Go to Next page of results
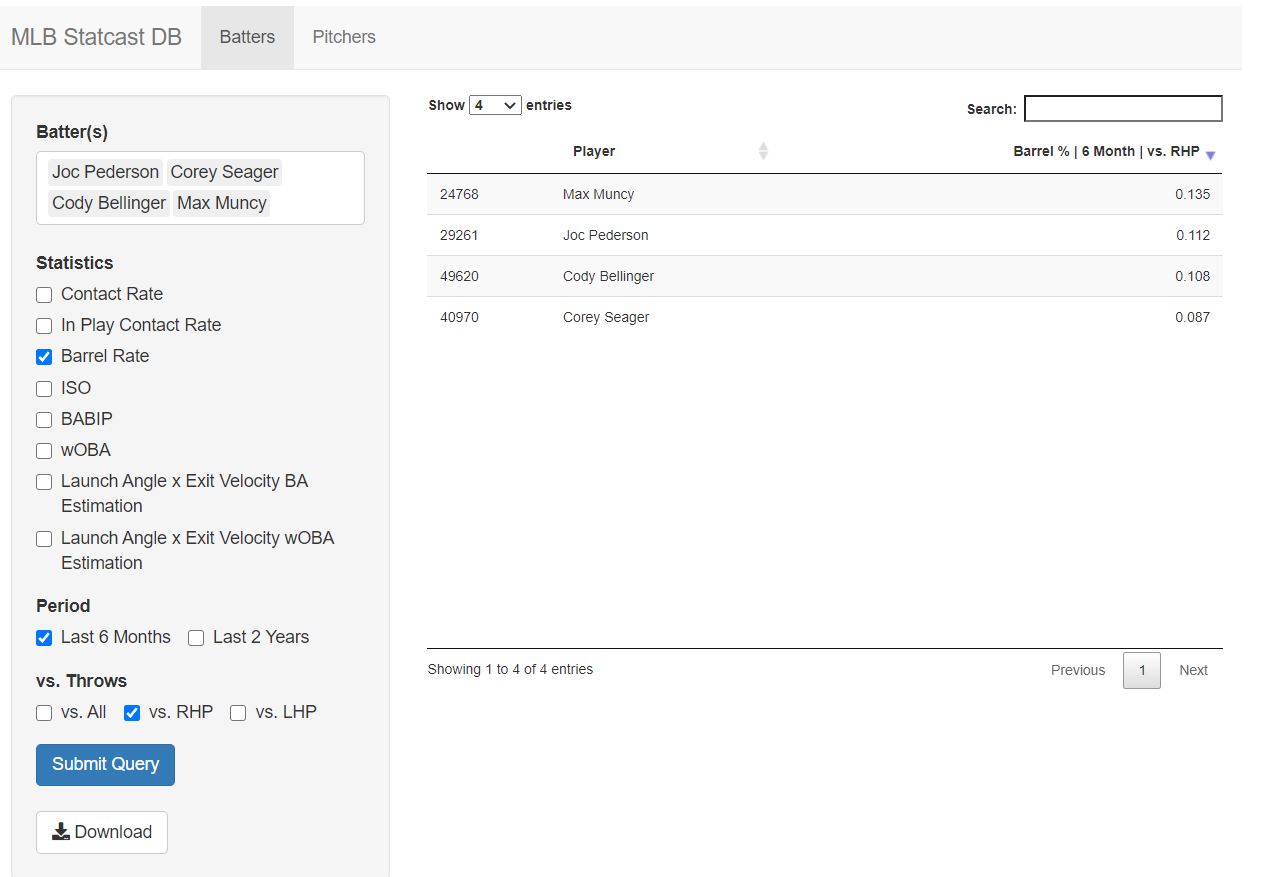1272x877 pixels. pyautogui.click(x=1193, y=670)
